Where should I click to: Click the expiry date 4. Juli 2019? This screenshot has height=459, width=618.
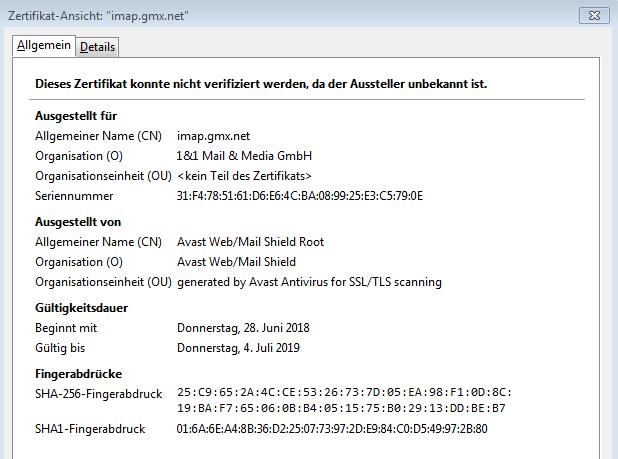click(238, 348)
